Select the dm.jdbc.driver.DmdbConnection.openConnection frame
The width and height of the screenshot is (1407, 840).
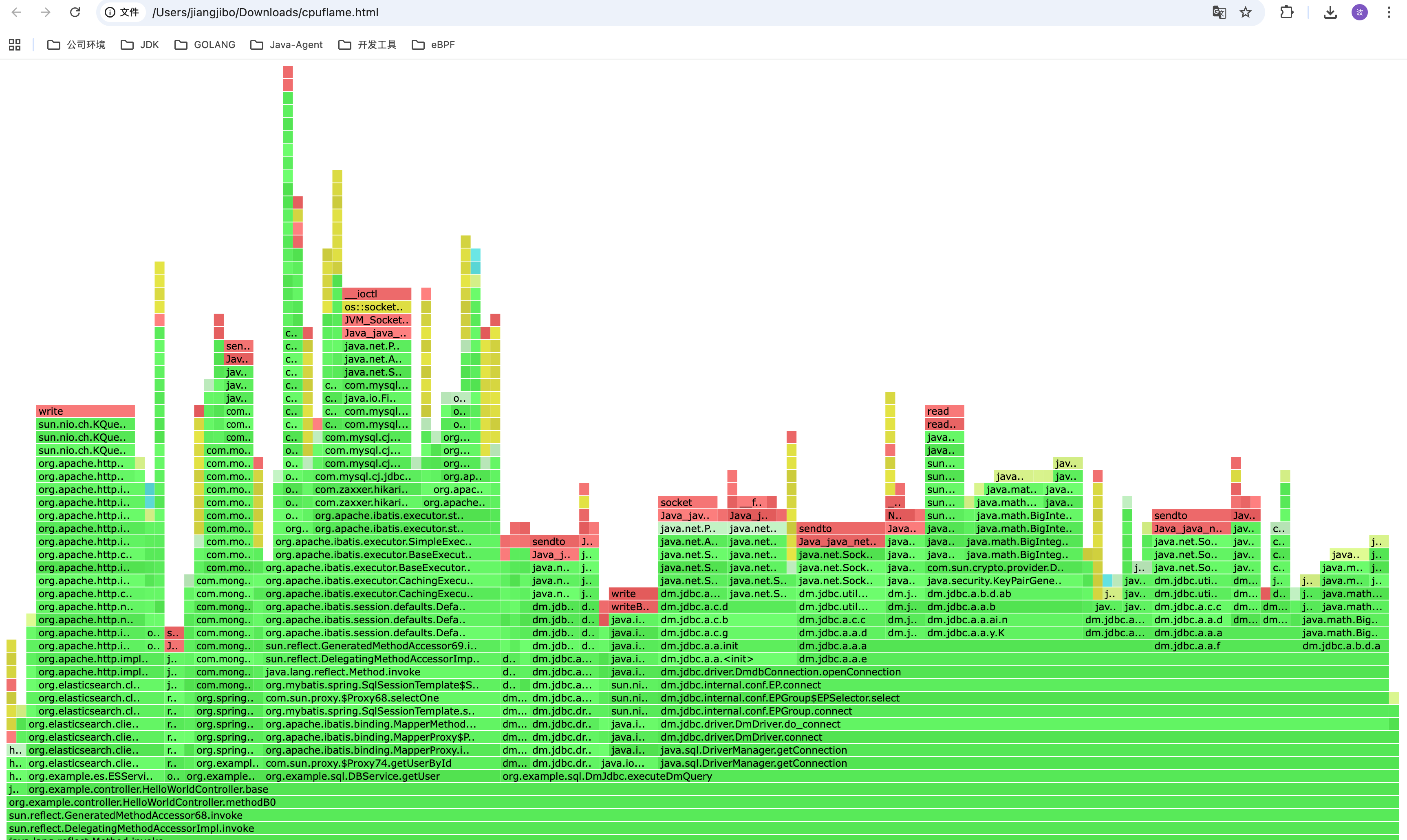tap(780, 672)
